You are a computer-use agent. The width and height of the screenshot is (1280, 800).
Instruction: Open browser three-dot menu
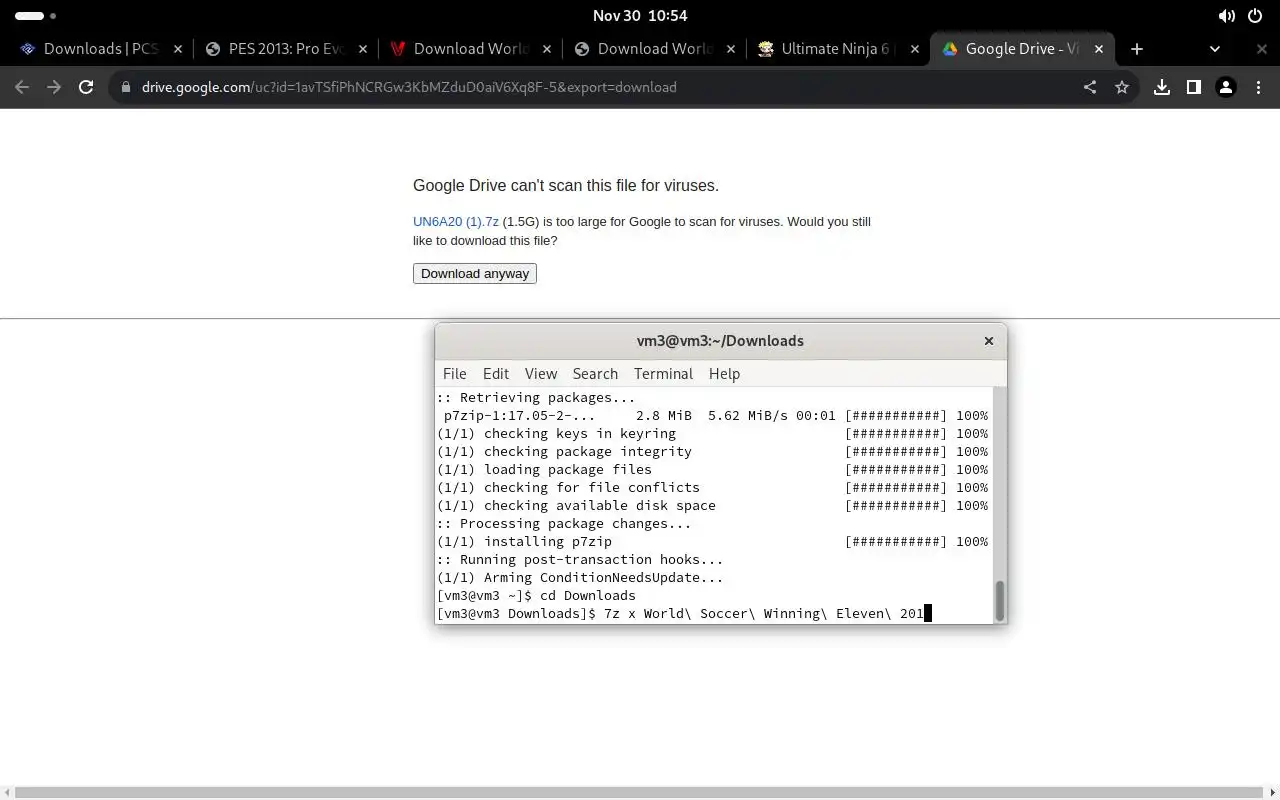click(x=1258, y=87)
